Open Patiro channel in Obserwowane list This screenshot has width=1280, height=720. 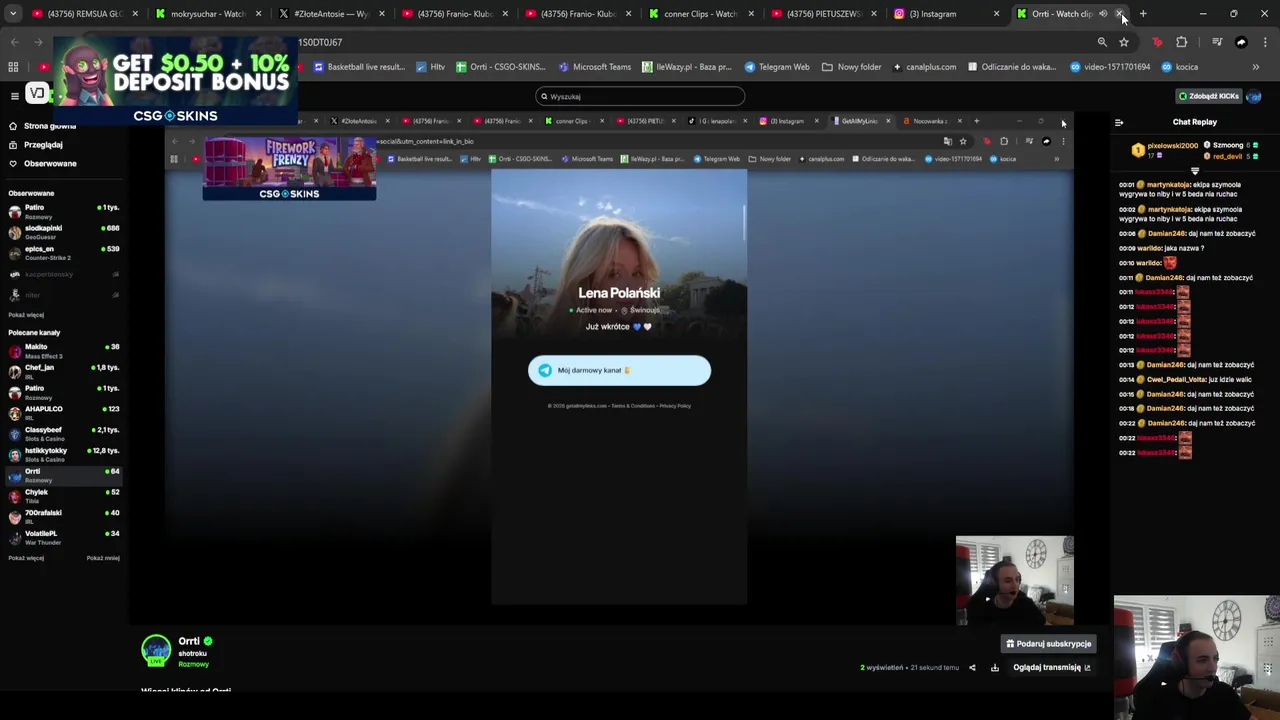pos(63,211)
